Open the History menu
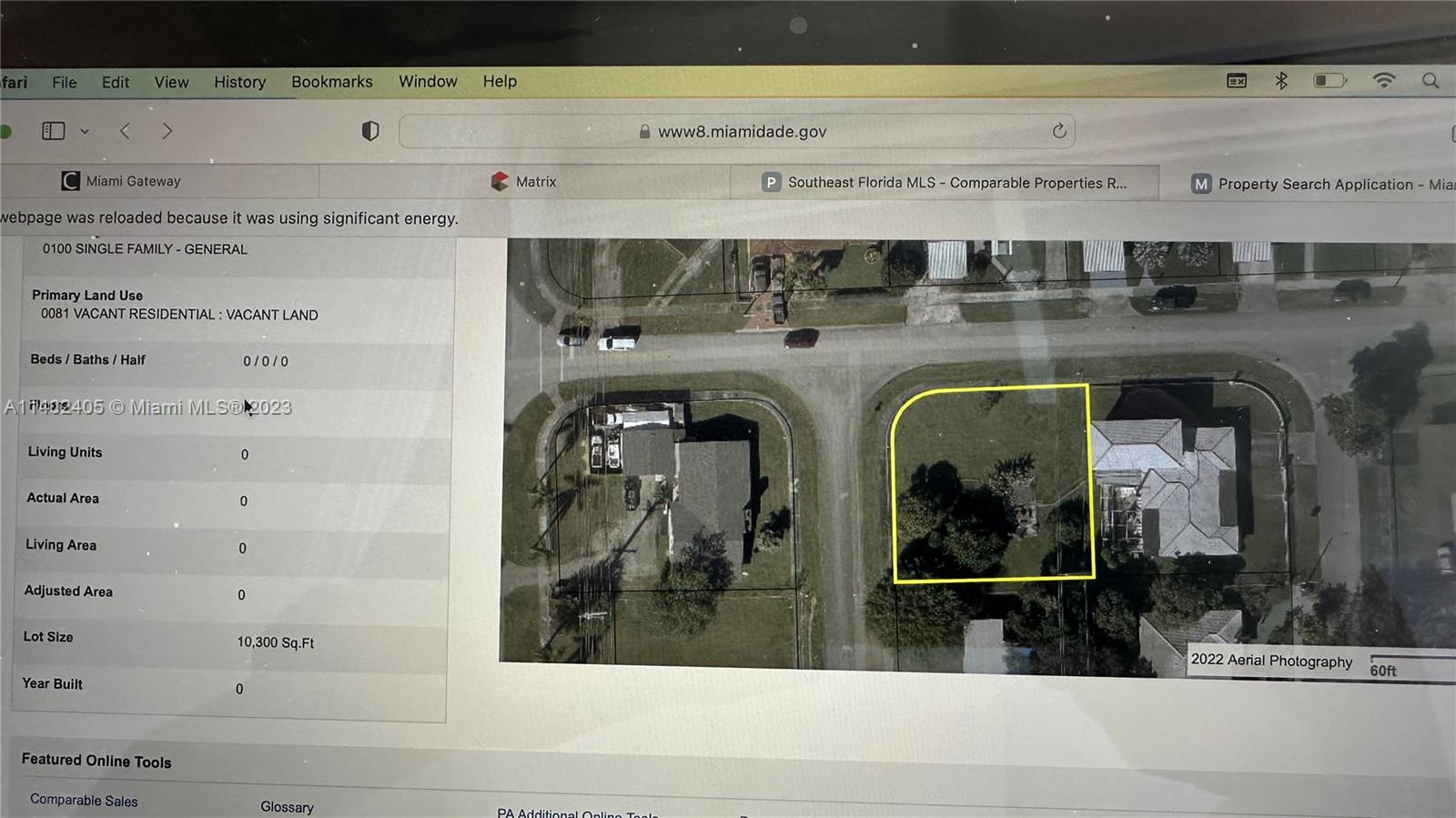Viewport: 1456px width, 818px height. pyautogui.click(x=239, y=82)
